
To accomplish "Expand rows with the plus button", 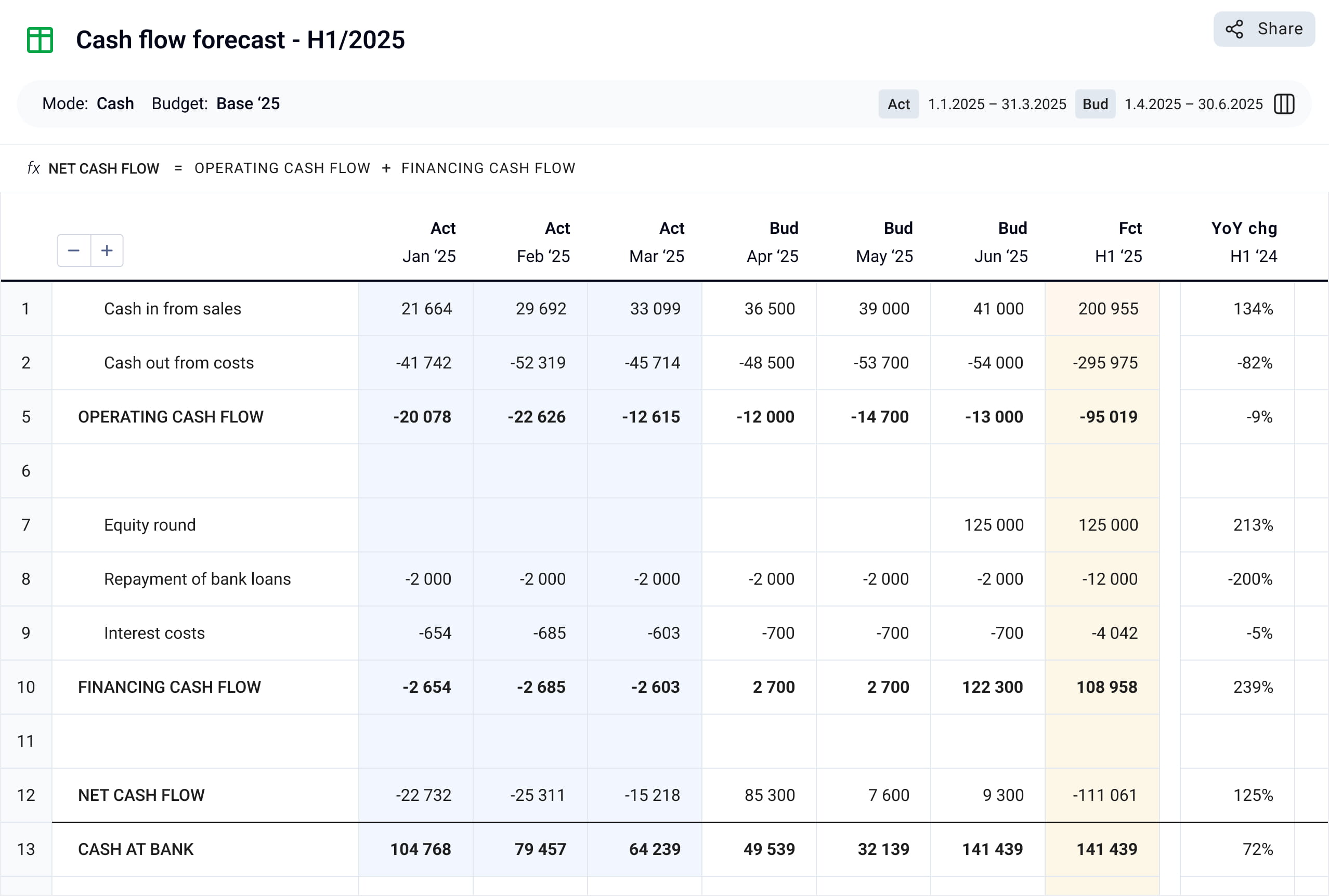I will 107,251.
